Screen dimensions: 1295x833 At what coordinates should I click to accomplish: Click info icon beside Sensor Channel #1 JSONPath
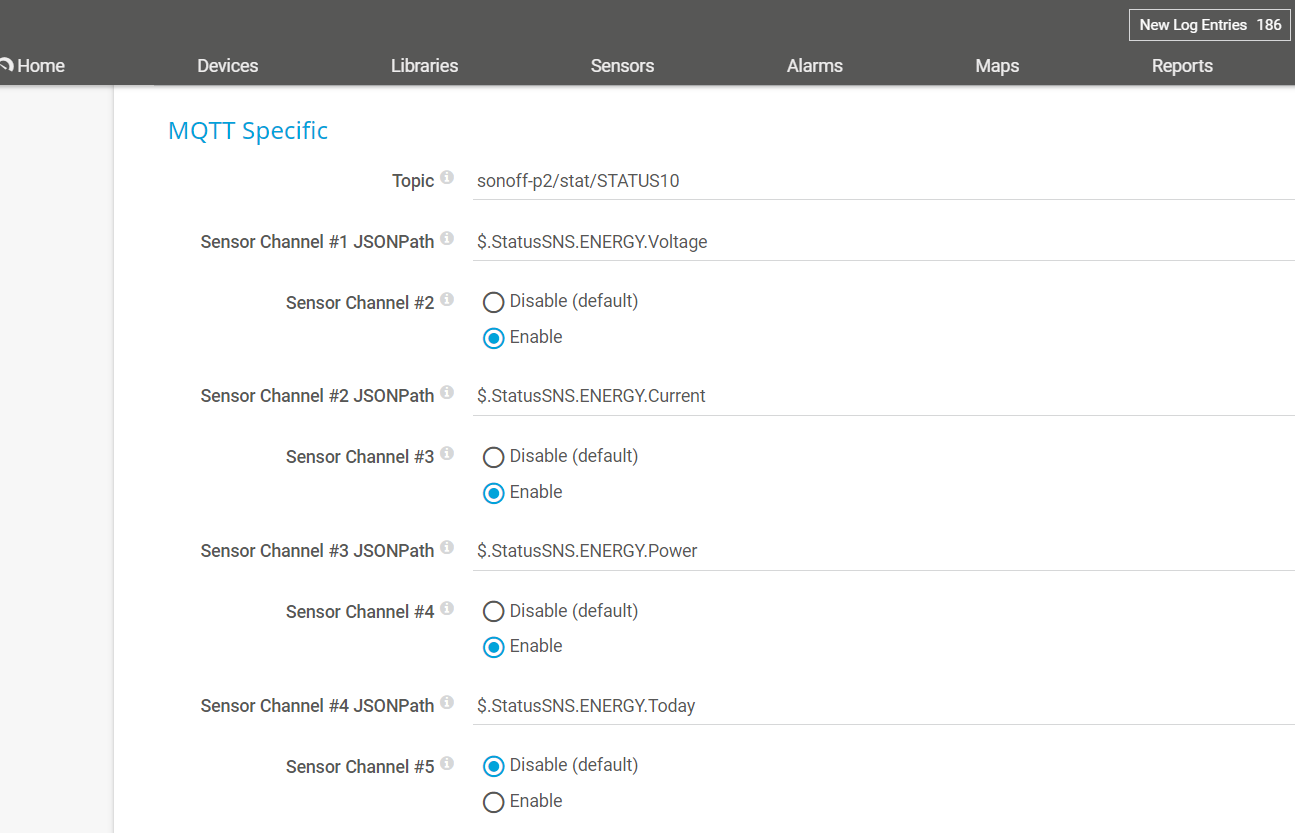(x=447, y=239)
